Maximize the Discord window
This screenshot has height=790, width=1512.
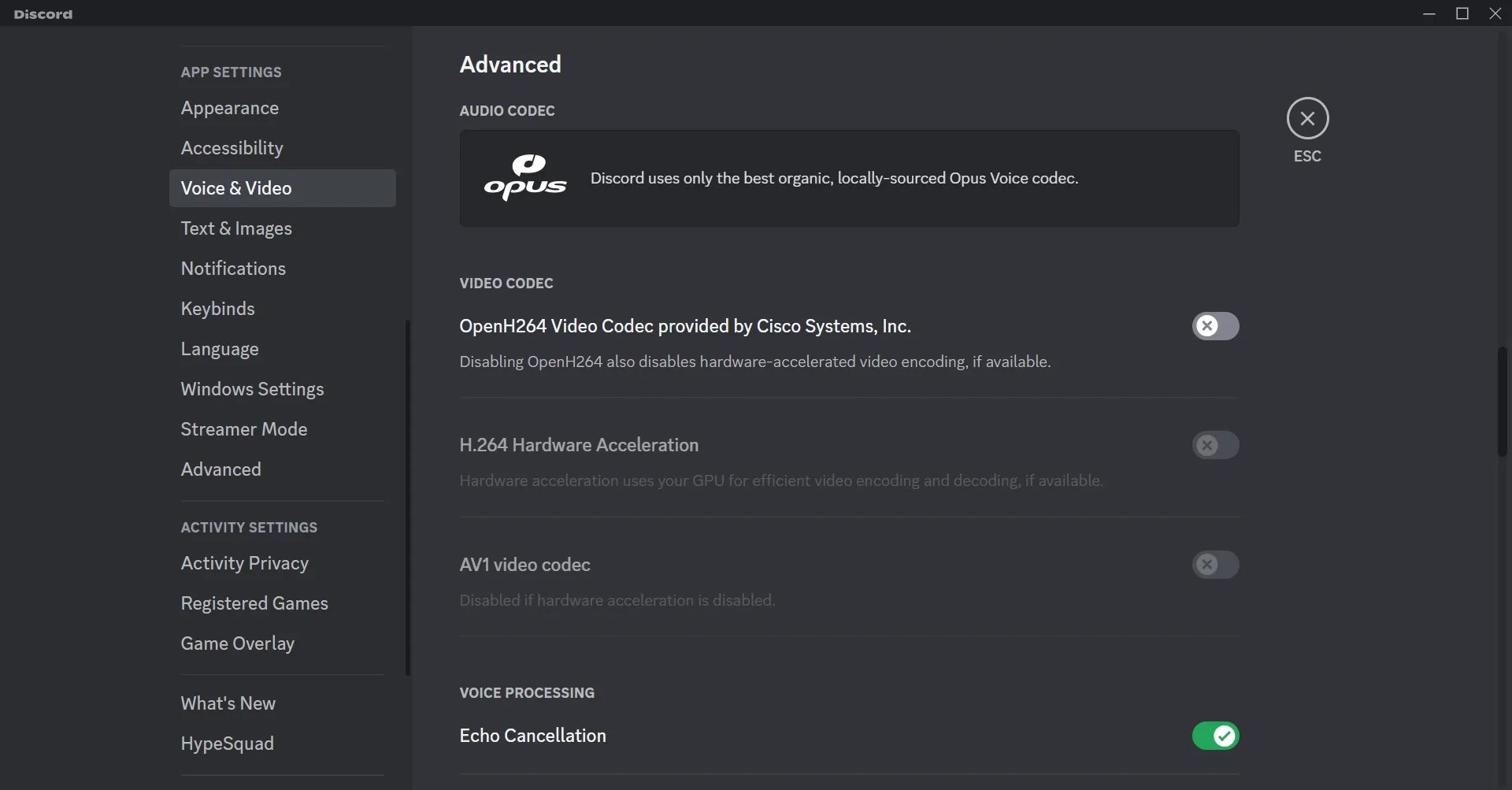click(1463, 13)
